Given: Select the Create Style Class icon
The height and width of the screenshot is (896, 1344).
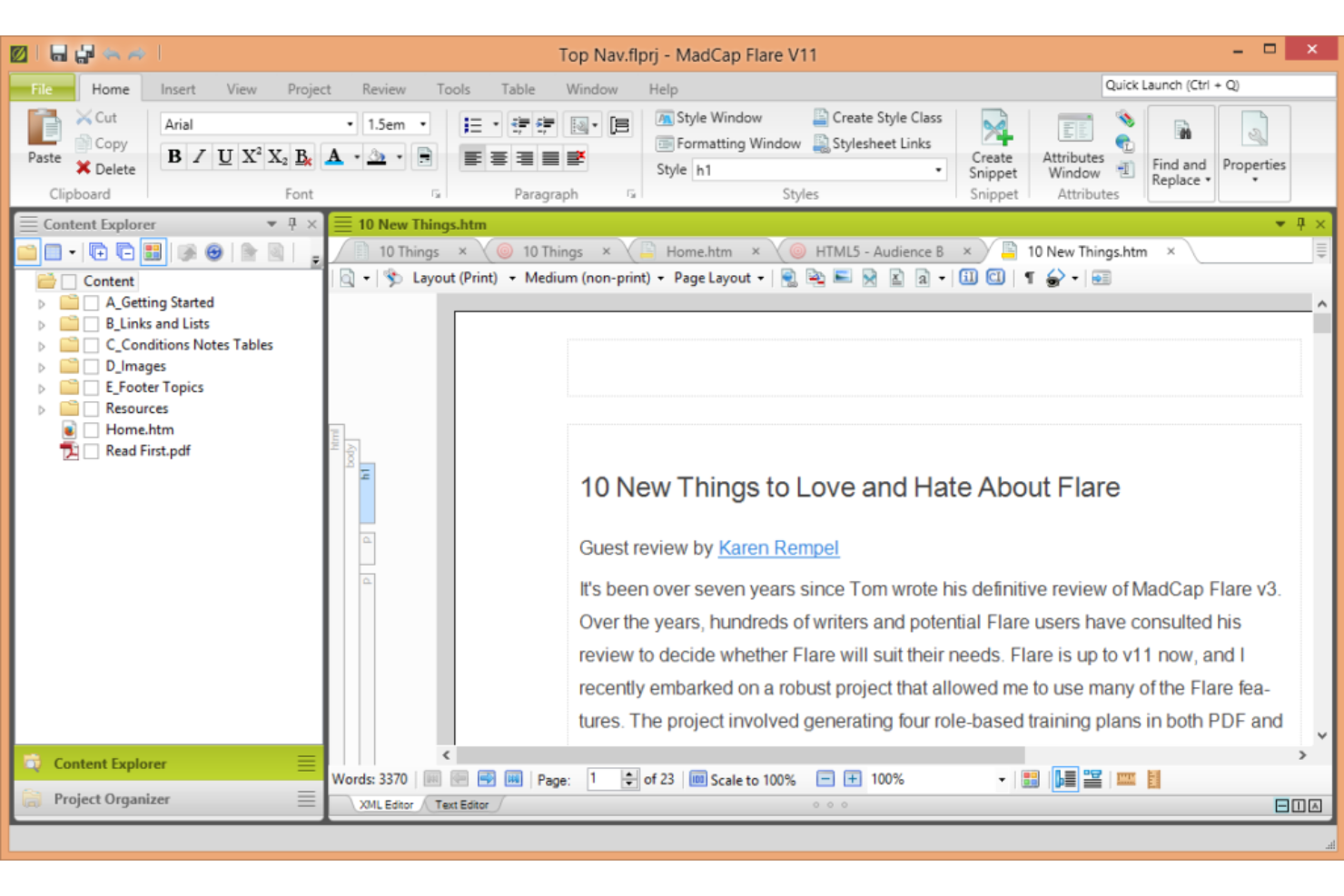Looking at the screenshot, I should tap(820, 117).
